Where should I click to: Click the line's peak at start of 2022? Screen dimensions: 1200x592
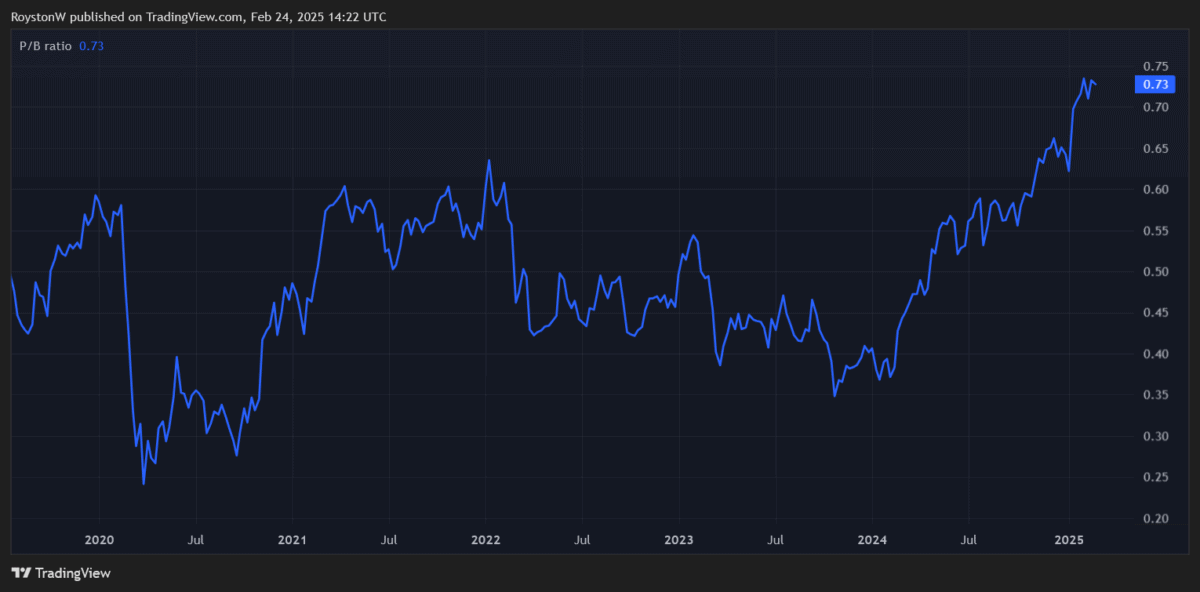click(489, 160)
